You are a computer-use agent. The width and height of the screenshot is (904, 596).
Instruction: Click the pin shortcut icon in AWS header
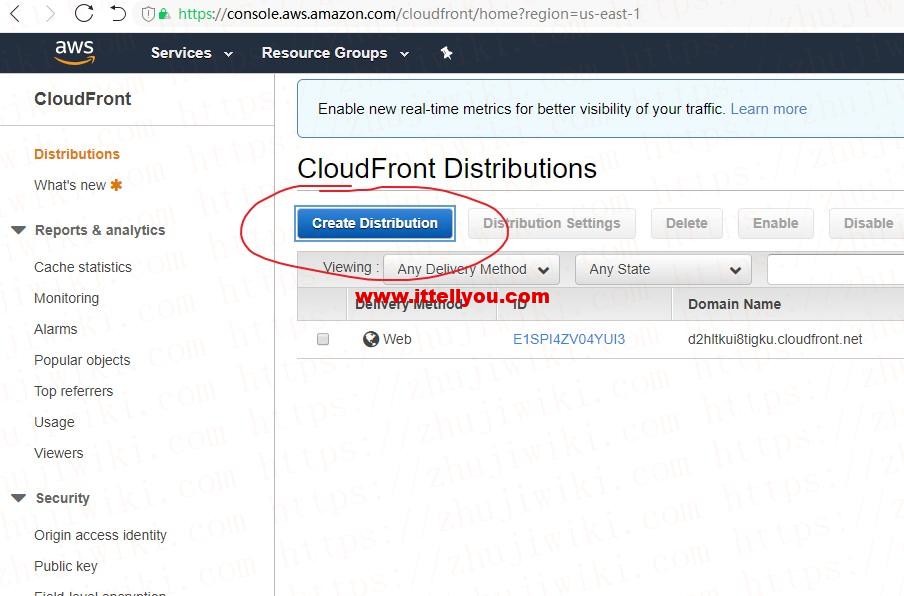coord(446,53)
